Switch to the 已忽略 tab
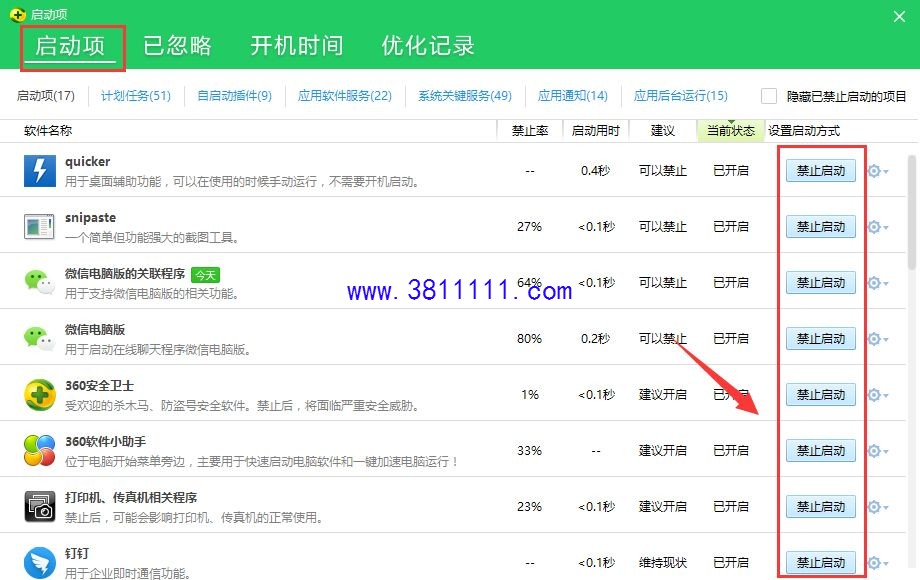The height and width of the screenshot is (580, 920). point(177,46)
